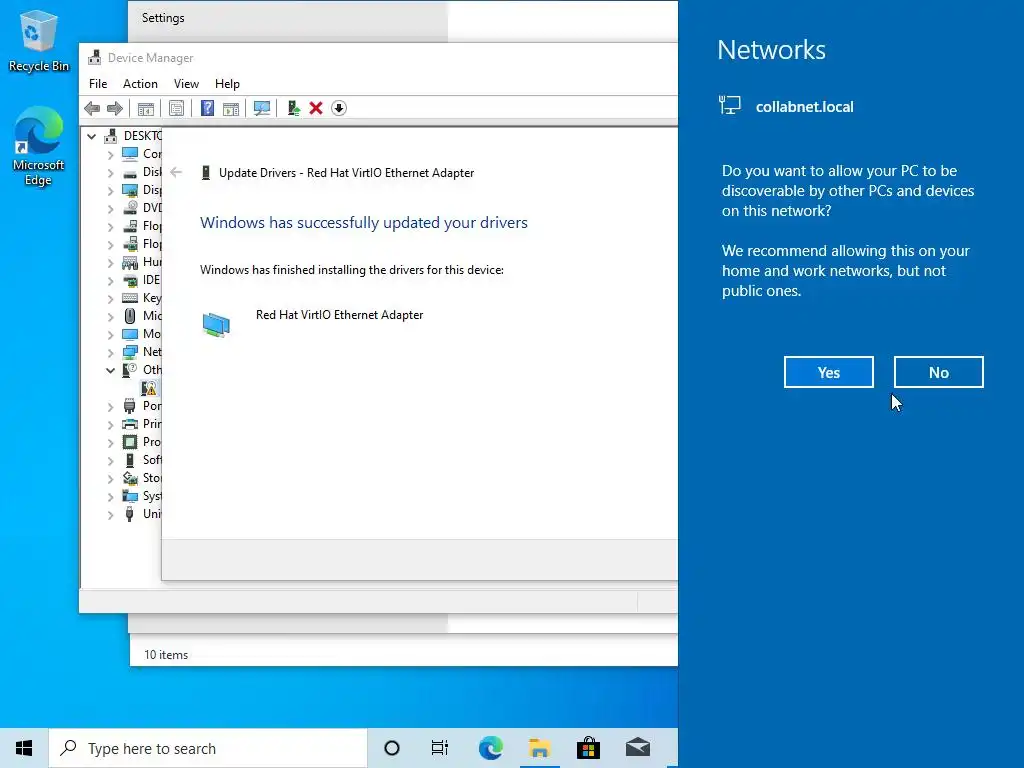Click No to decline network discovery

(938, 372)
